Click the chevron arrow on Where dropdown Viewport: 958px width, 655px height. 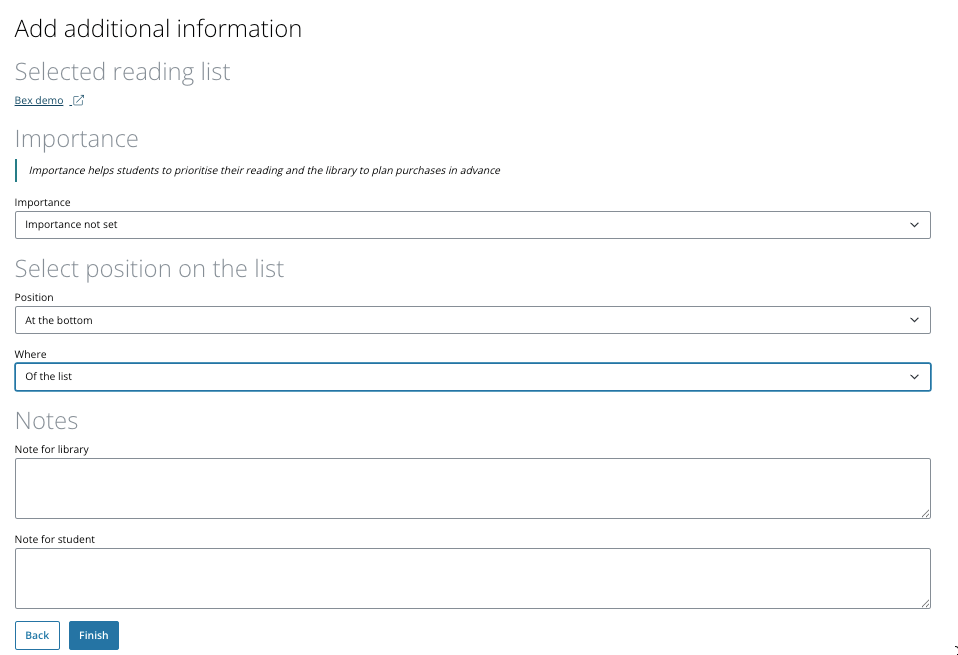tap(914, 376)
